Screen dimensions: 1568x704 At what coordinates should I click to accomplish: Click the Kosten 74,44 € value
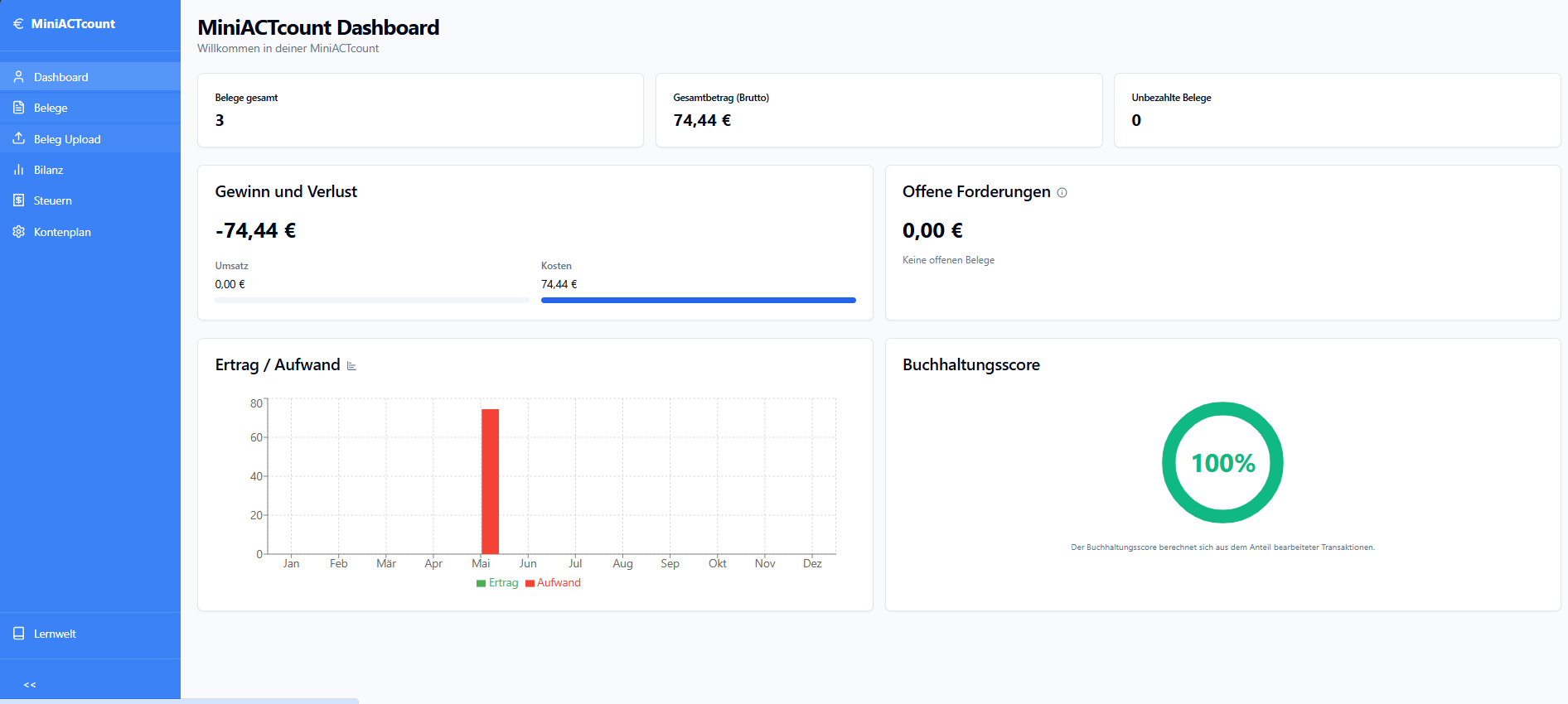559,284
